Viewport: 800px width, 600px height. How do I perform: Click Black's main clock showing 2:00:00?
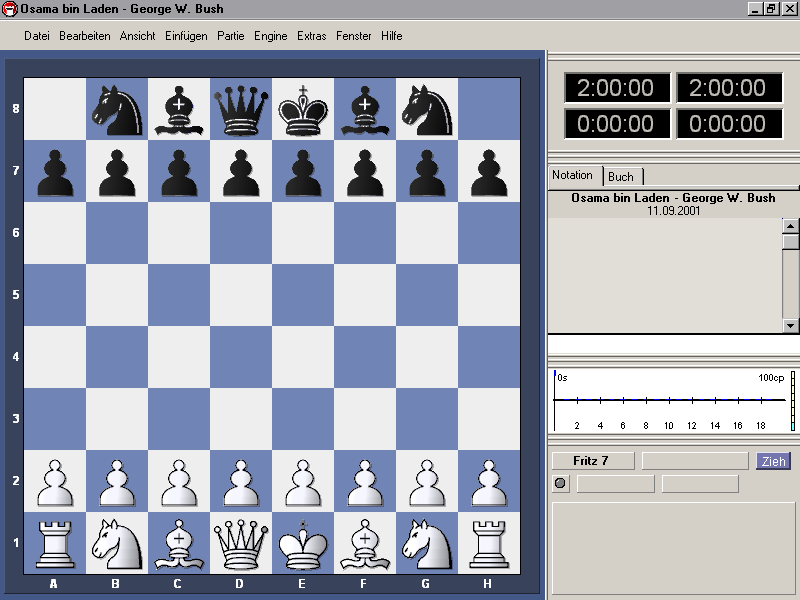pos(729,88)
